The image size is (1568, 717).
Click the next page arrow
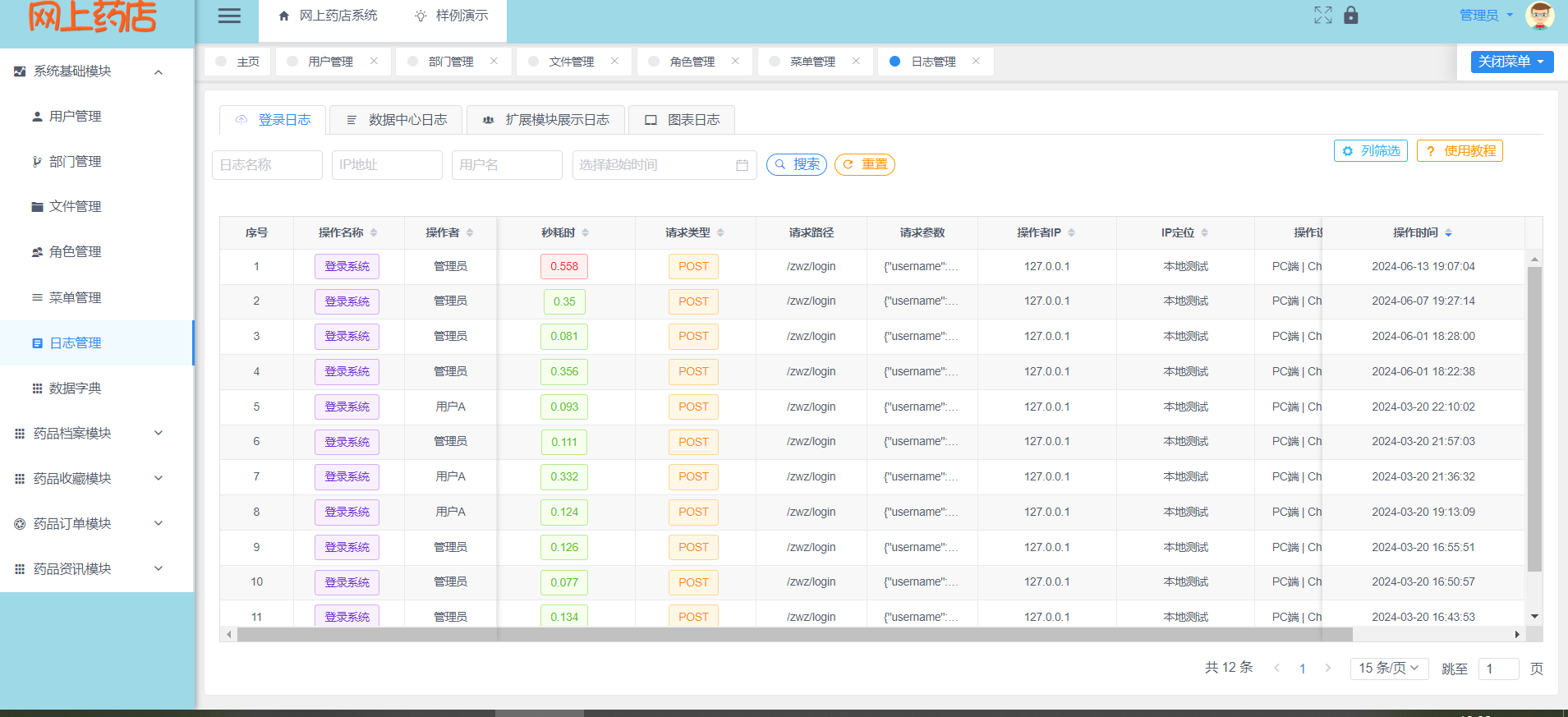coord(1327,669)
